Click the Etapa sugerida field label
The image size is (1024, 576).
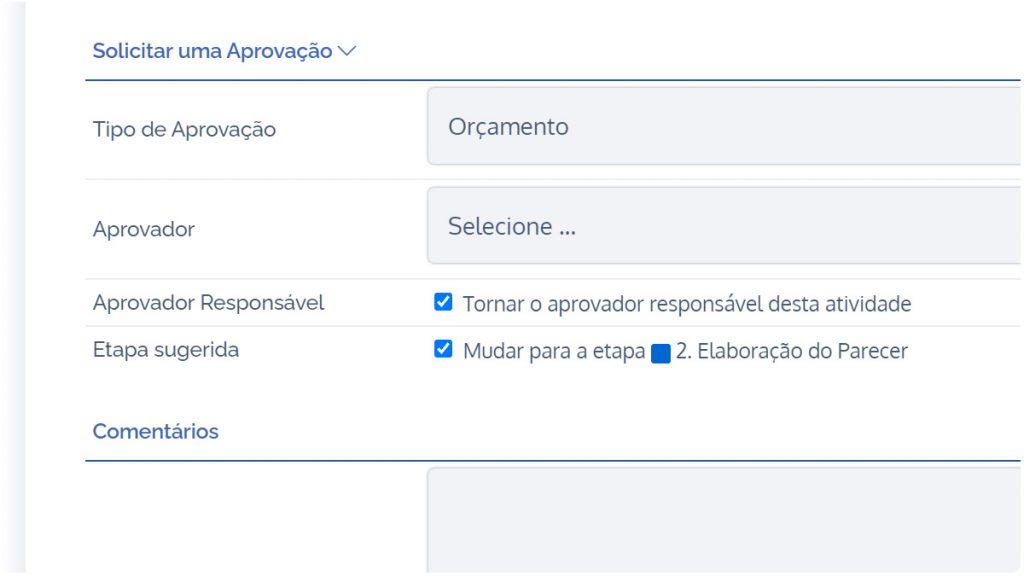tap(166, 349)
